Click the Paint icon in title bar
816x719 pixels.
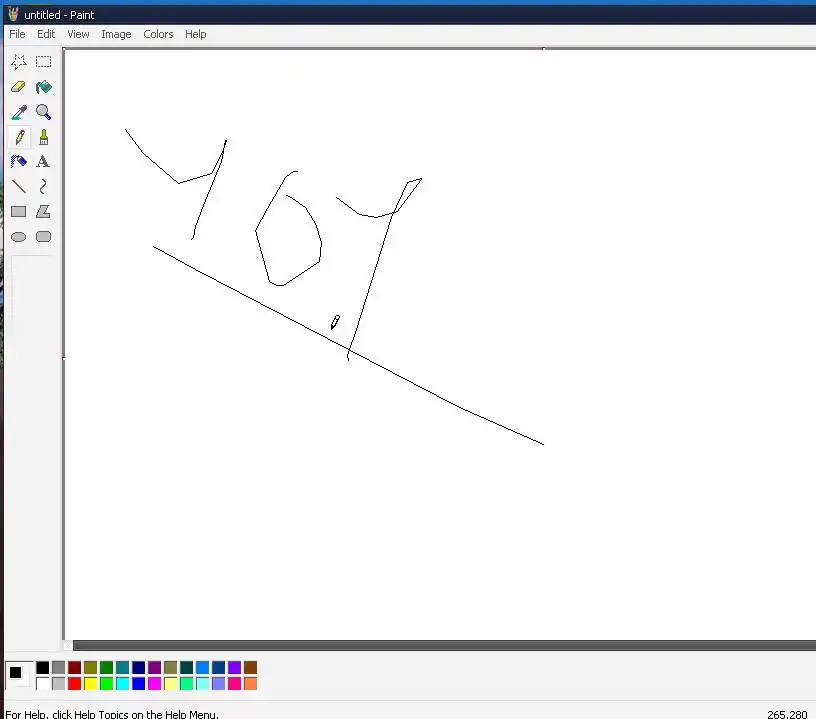(x=14, y=15)
